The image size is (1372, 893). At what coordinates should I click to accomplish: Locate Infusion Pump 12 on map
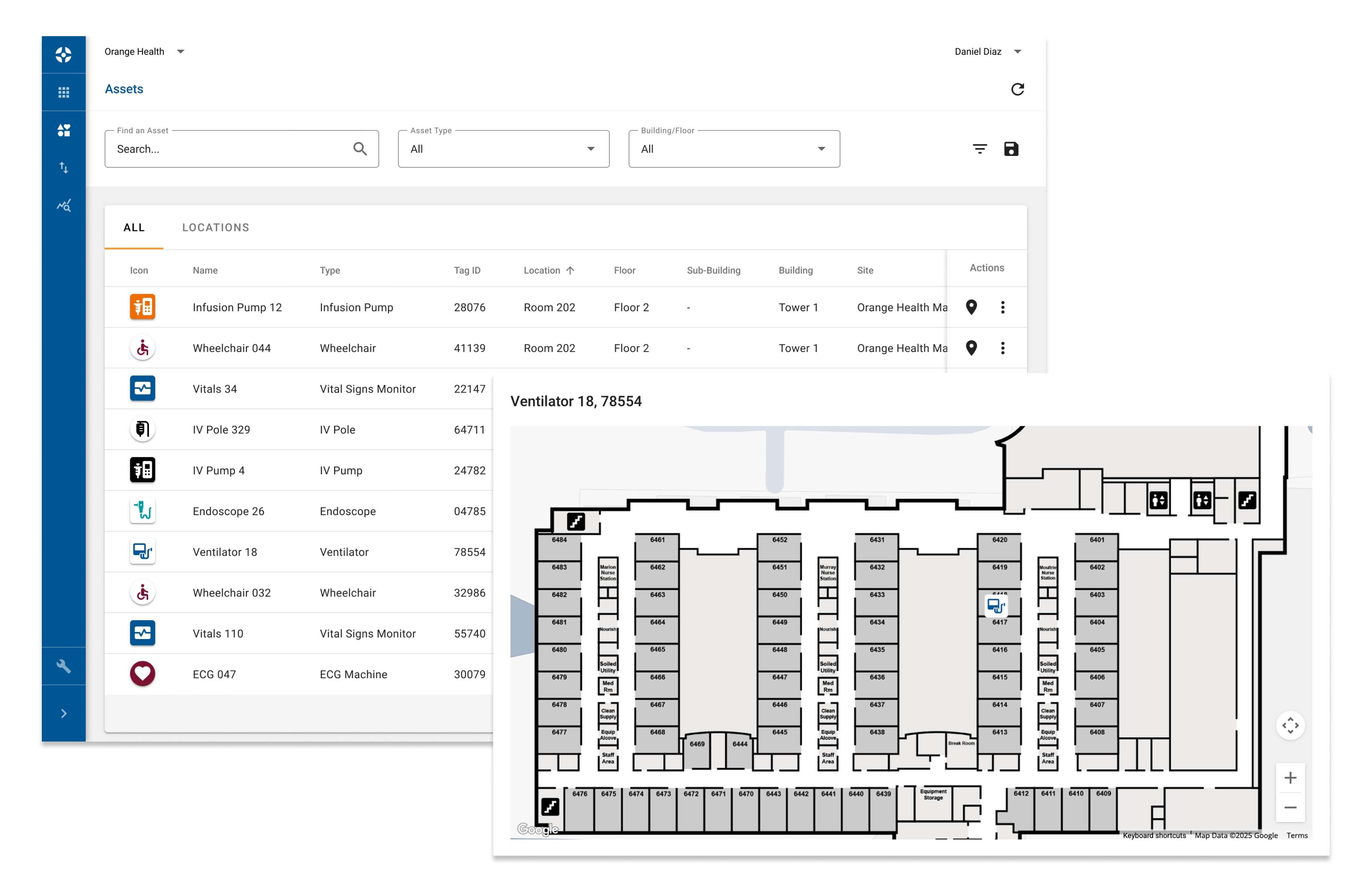pos(971,307)
